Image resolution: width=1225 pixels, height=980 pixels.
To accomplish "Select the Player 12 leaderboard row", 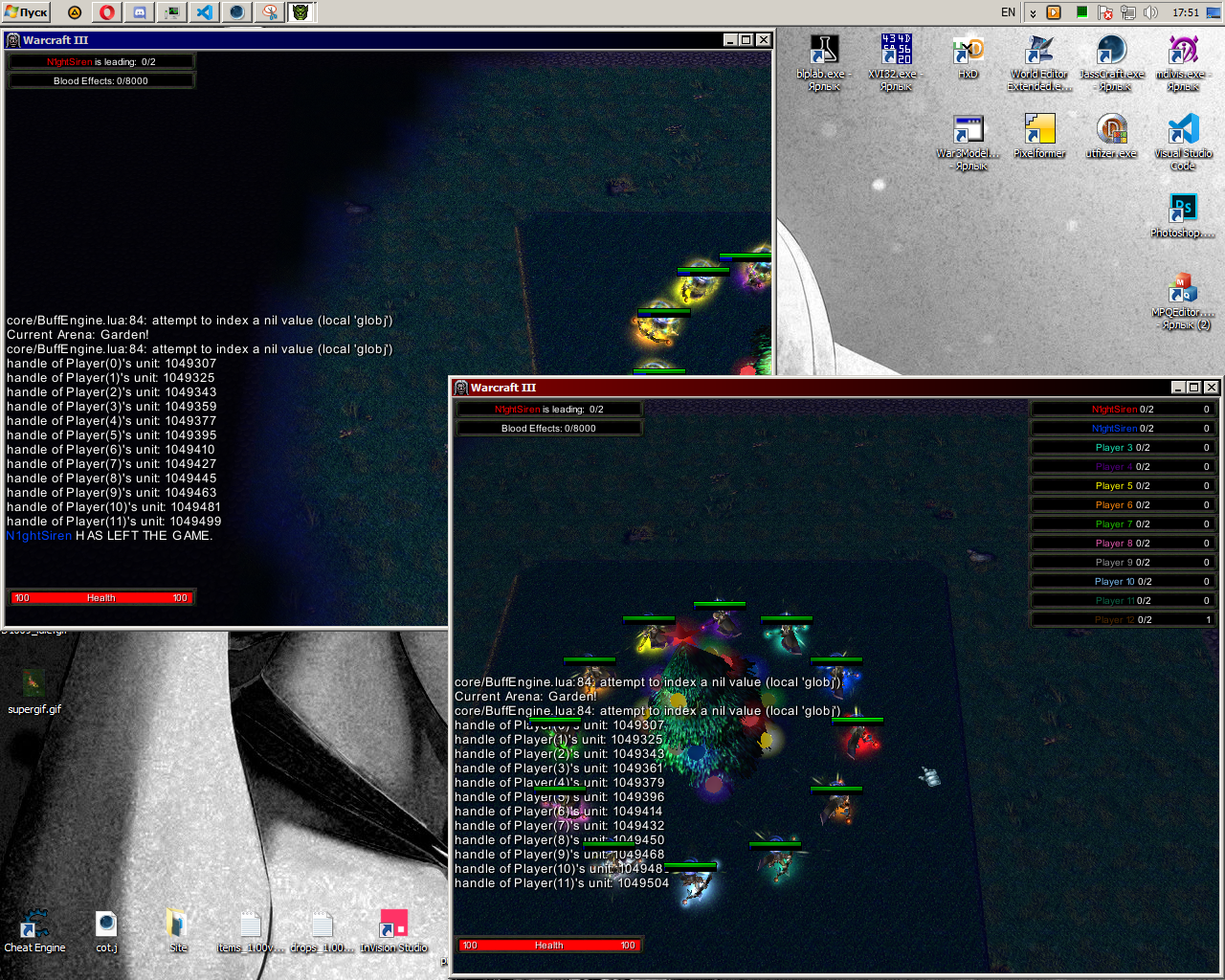I will [x=1124, y=620].
